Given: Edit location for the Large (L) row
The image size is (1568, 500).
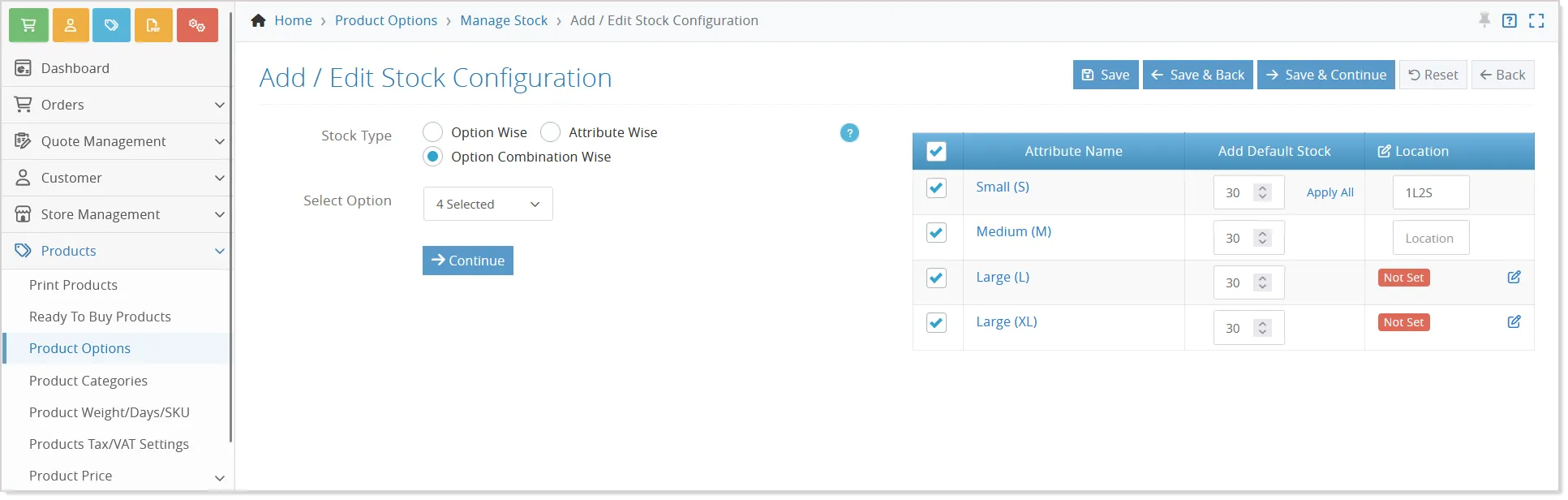Looking at the screenshot, I should (1514, 277).
